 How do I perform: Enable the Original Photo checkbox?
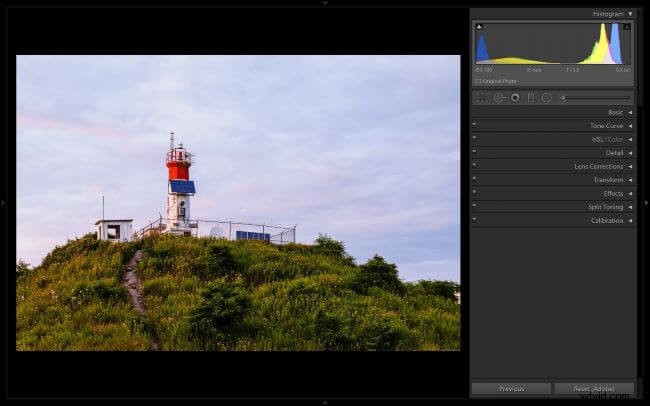478,81
